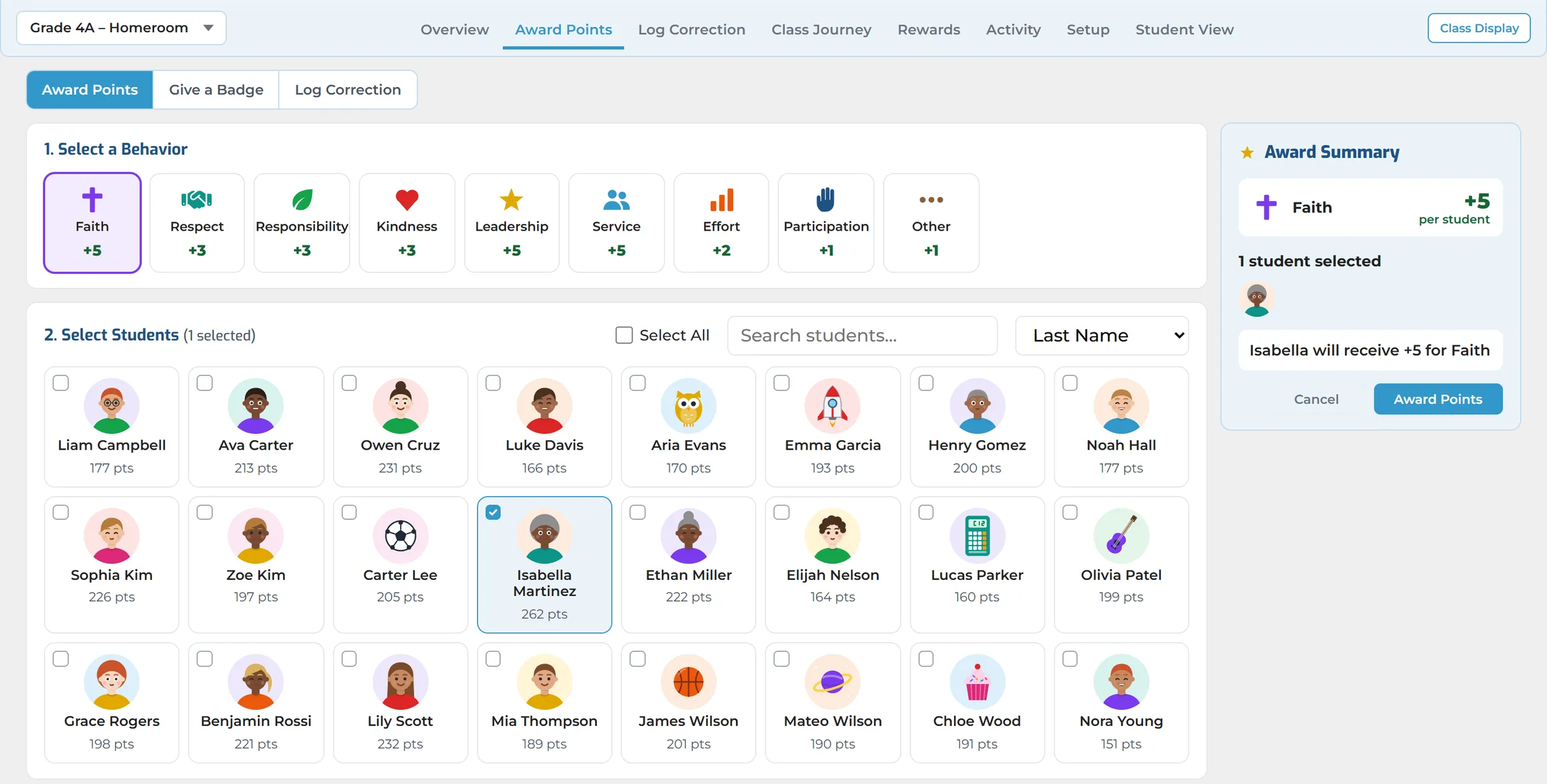The height and width of the screenshot is (784, 1547).
Task: Uncheck Isabella Martinez's checkbox
Action: (493, 512)
